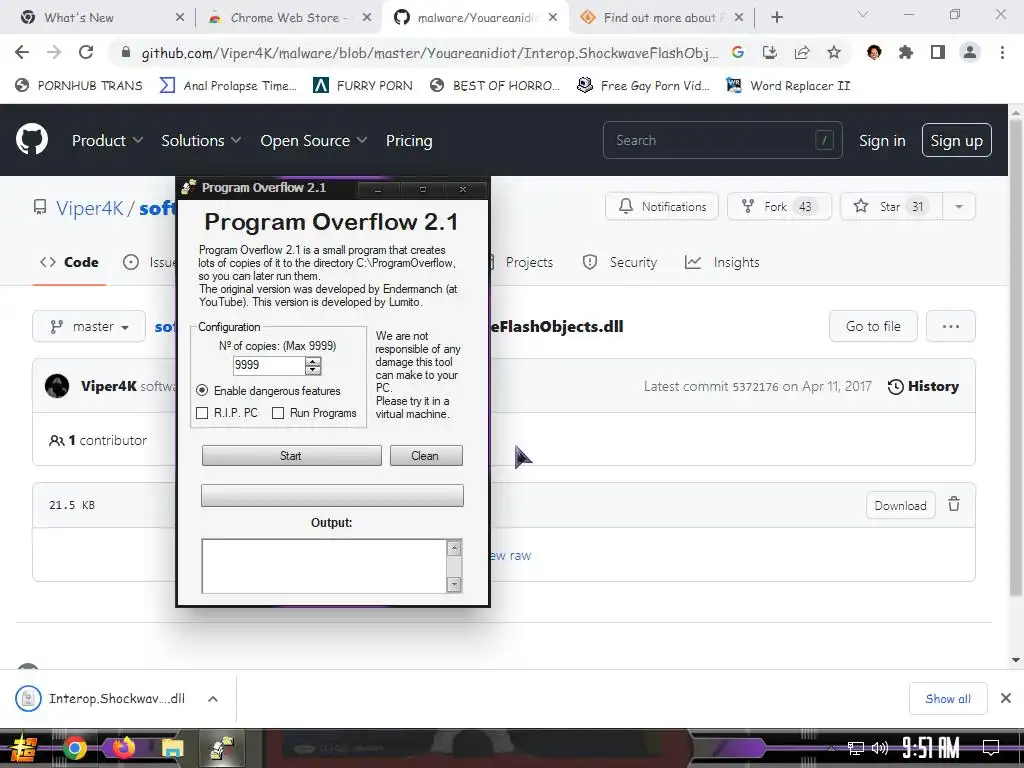Increase number of copies stepper up
The height and width of the screenshot is (768, 1024).
[313, 361]
